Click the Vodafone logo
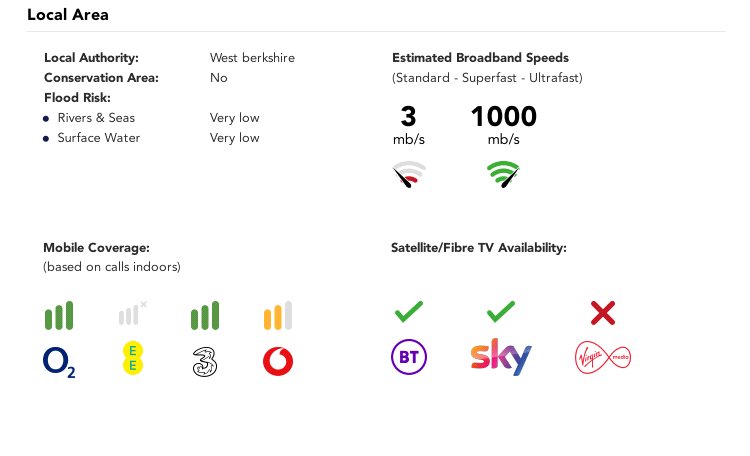The width and height of the screenshot is (750, 456). (x=278, y=361)
